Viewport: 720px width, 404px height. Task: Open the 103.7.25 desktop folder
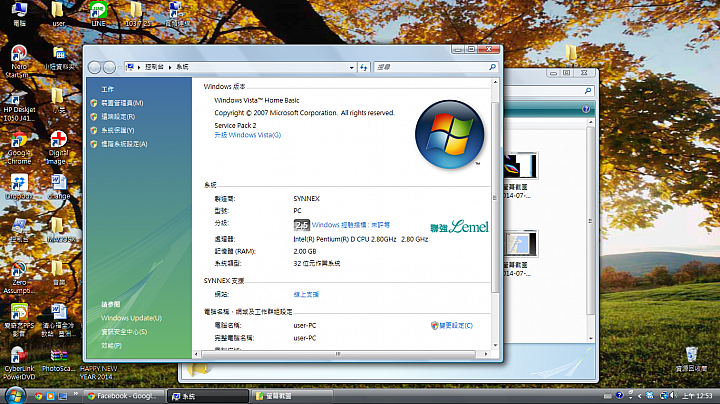(137, 14)
